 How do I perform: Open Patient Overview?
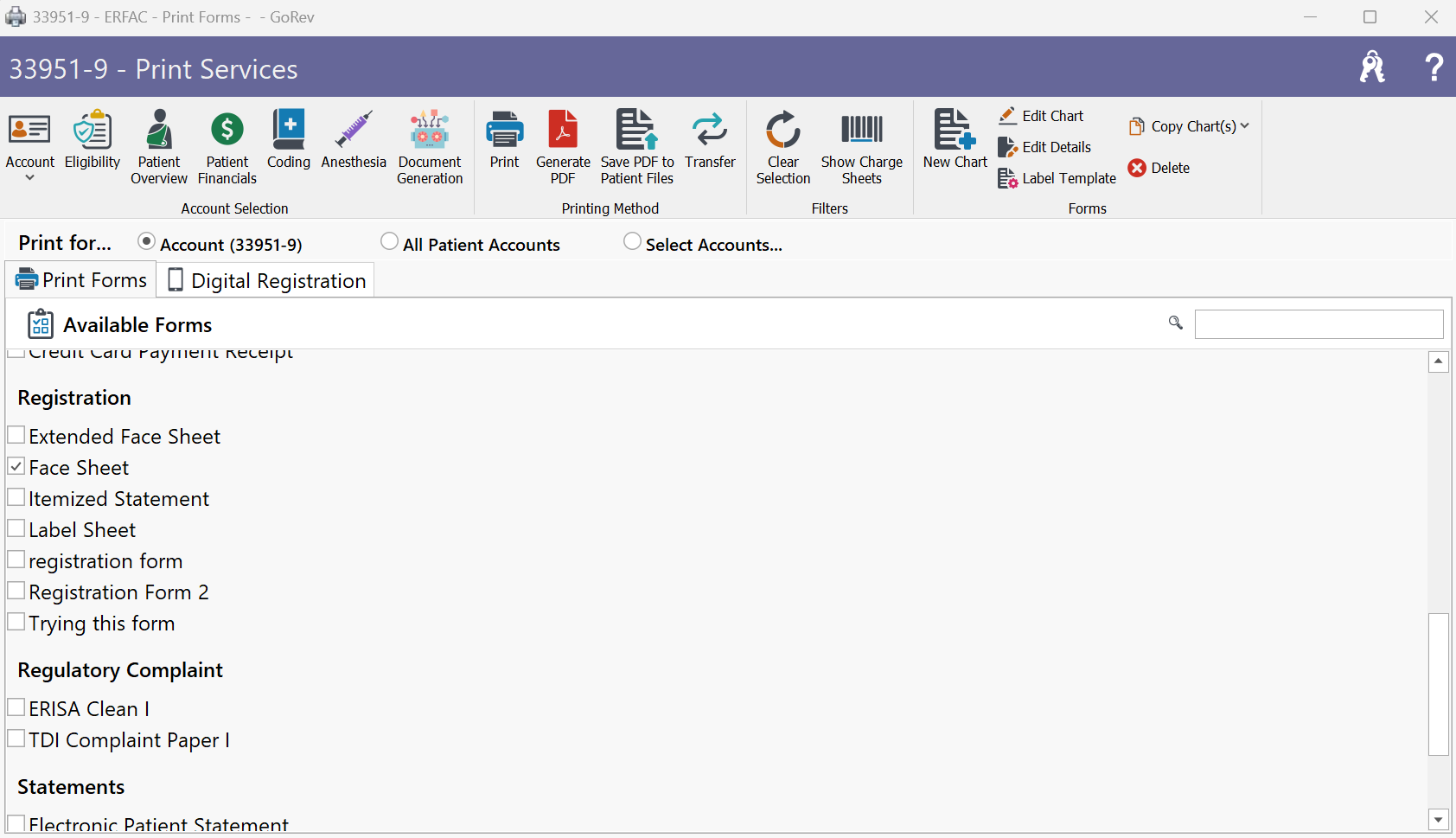(x=159, y=147)
